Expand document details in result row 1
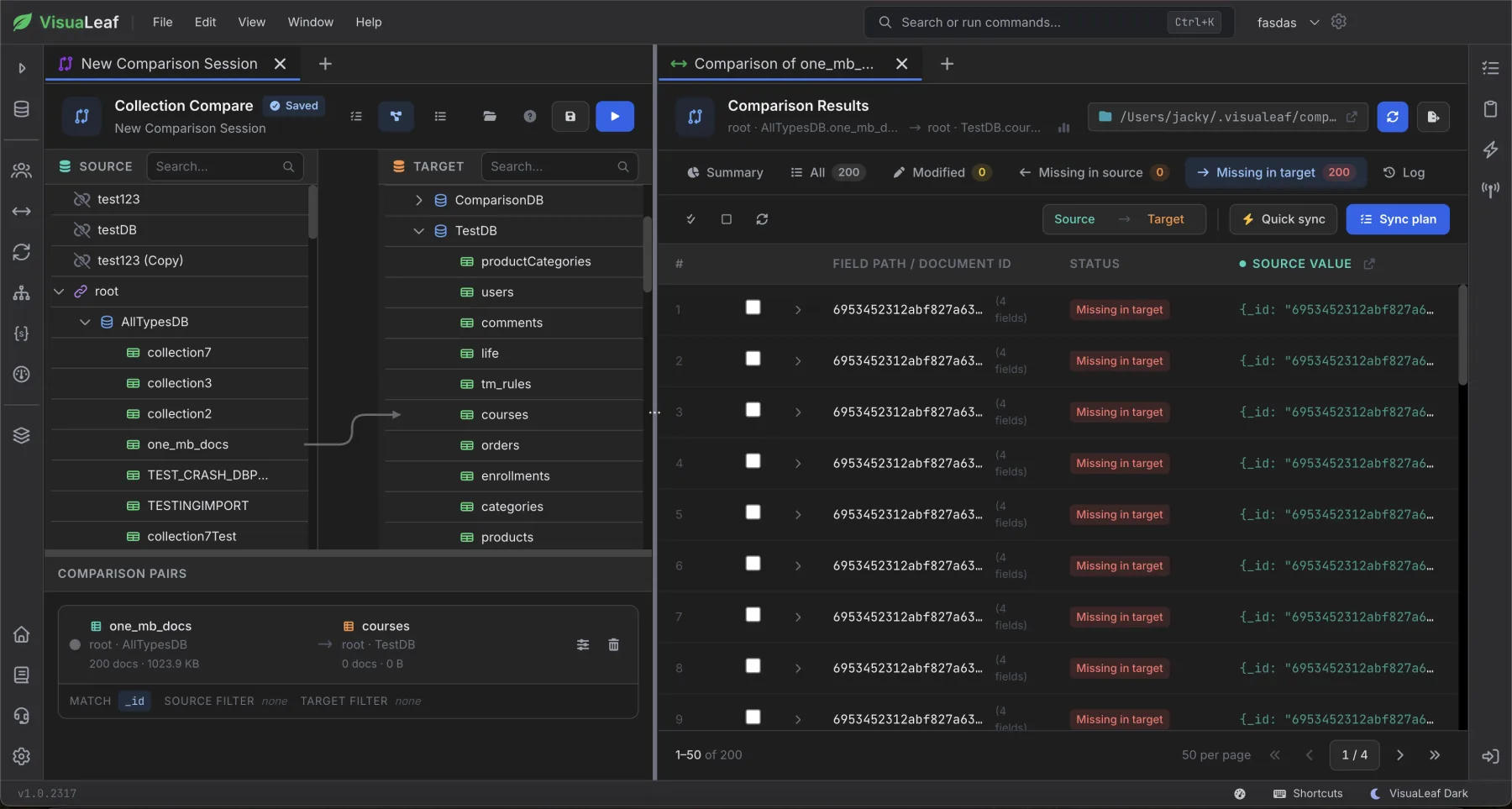The height and width of the screenshot is (809, 1512). point(798,310)
